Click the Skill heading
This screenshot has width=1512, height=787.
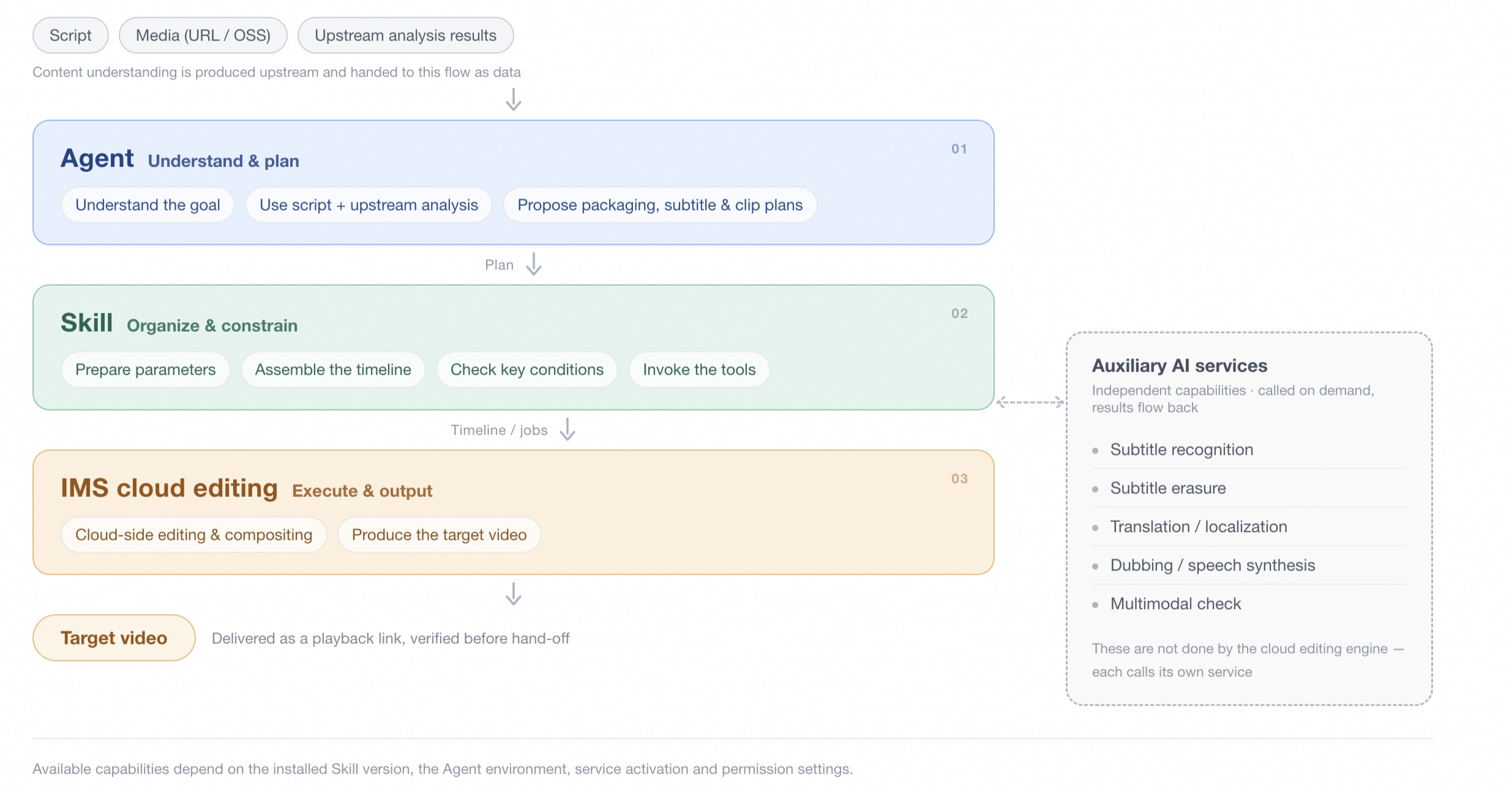[87, 323]
